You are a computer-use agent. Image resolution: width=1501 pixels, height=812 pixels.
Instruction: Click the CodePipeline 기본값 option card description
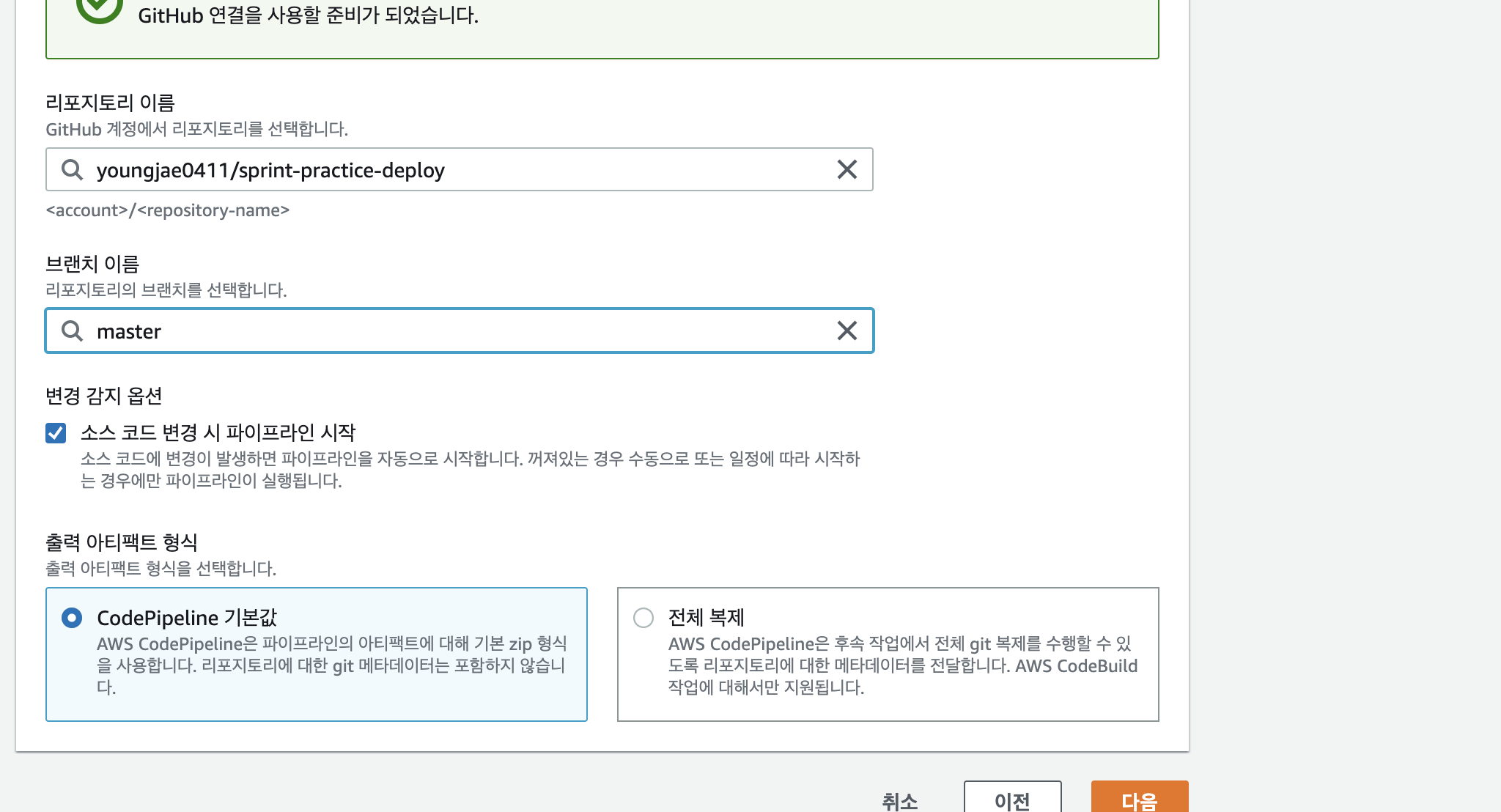click(331, 665)
